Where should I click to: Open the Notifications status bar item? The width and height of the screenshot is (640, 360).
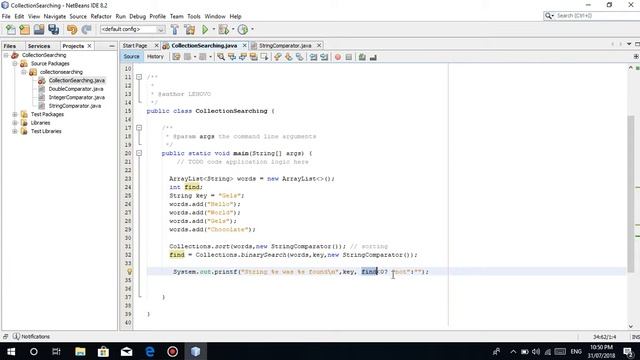(x=31, y=336)
